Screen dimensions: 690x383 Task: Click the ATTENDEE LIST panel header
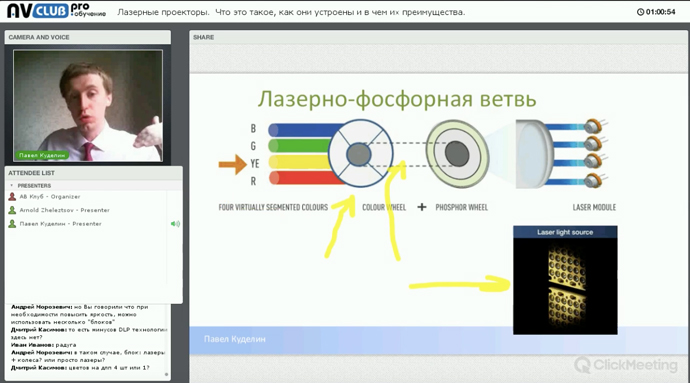(94, 173)
